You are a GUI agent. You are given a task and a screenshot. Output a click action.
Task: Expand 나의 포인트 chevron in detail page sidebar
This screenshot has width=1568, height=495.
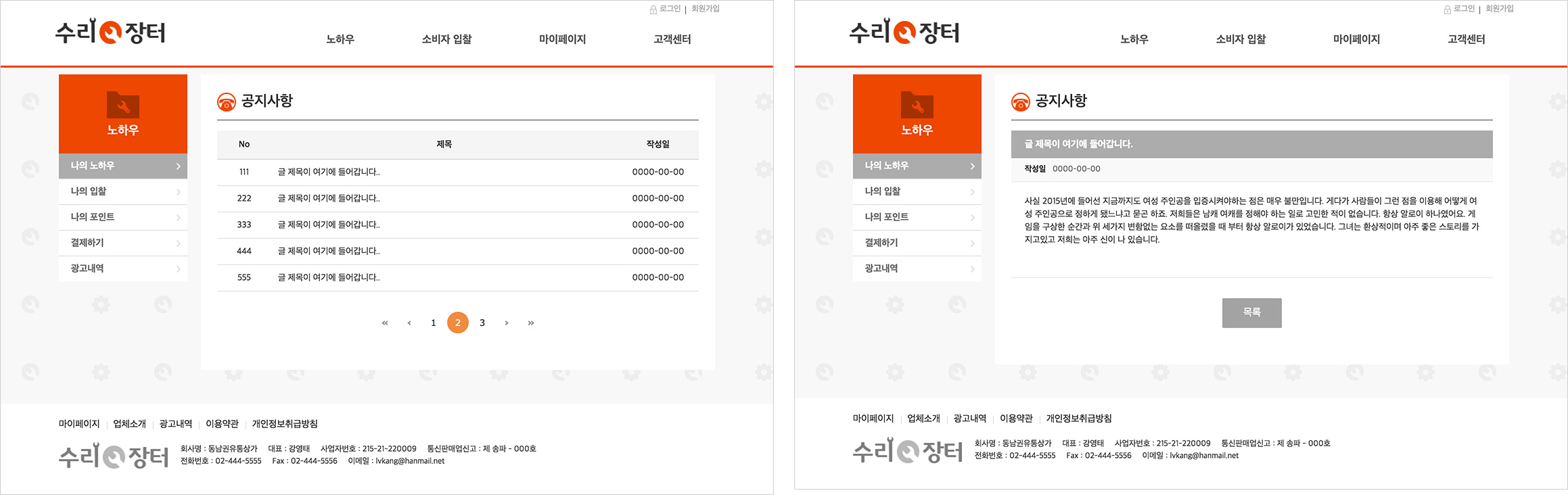coord(972,218)
